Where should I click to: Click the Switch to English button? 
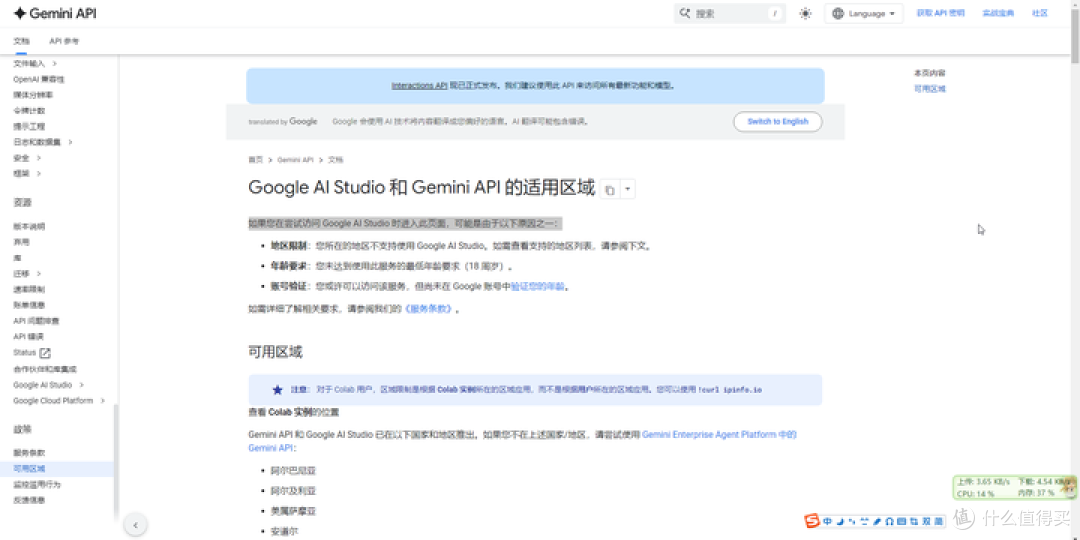[778, 122]
